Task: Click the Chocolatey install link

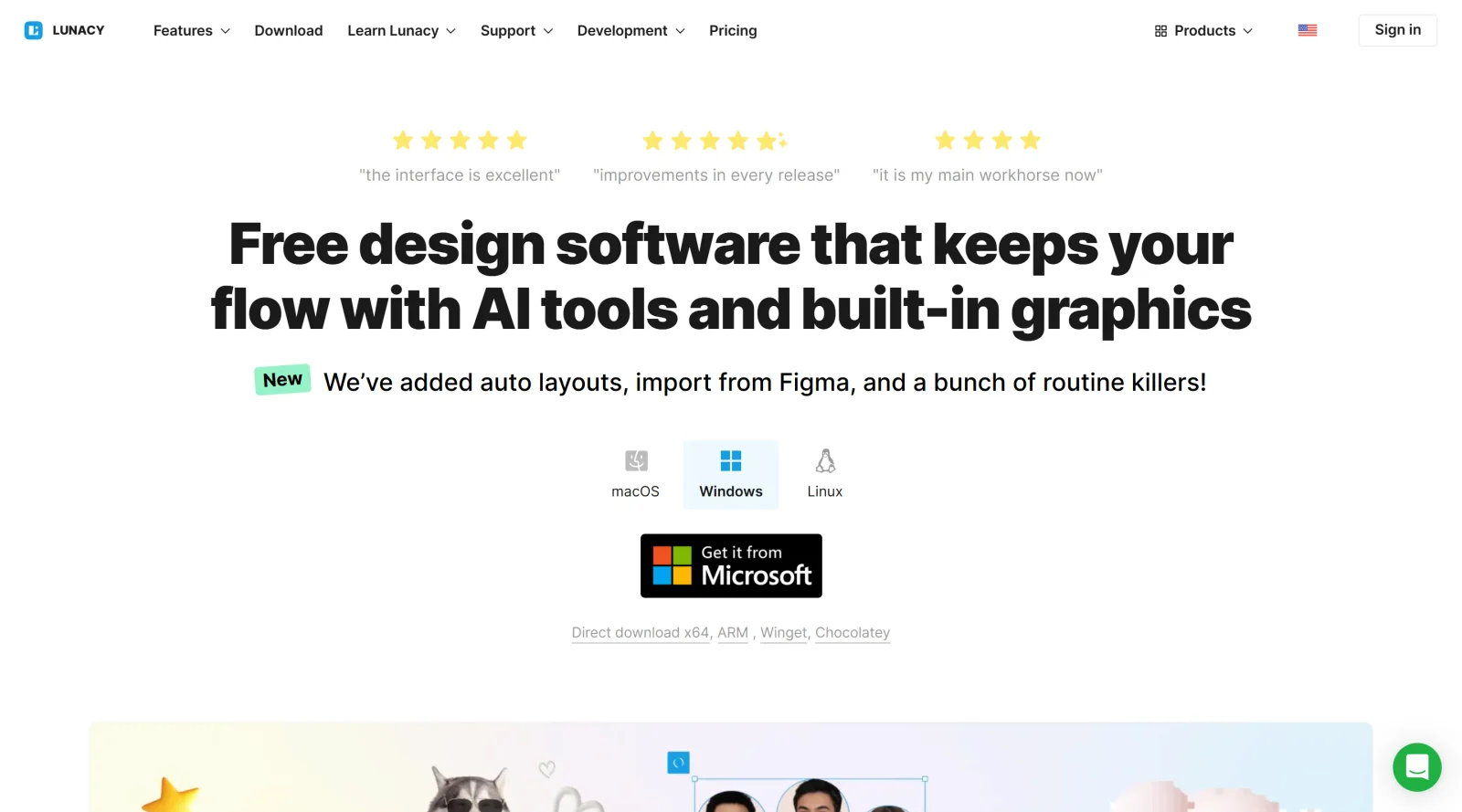Action: click(x=853, y=633)
